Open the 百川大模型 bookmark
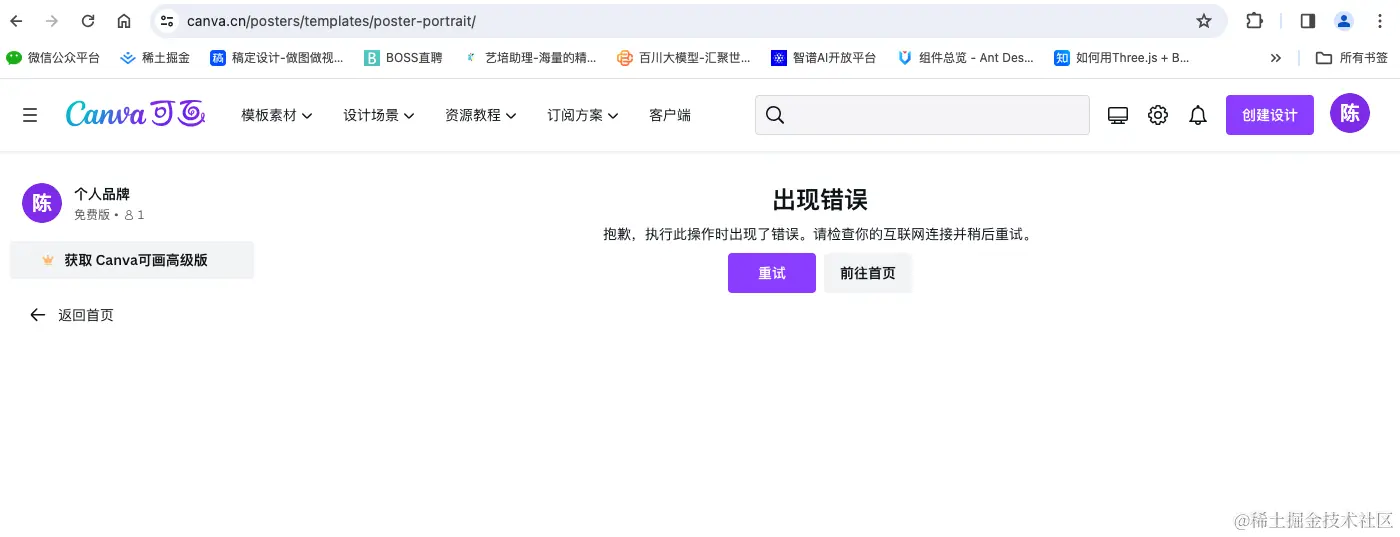Image resolution: width=1400 pixels, height=537 pixels. click(x=684, y=58)
